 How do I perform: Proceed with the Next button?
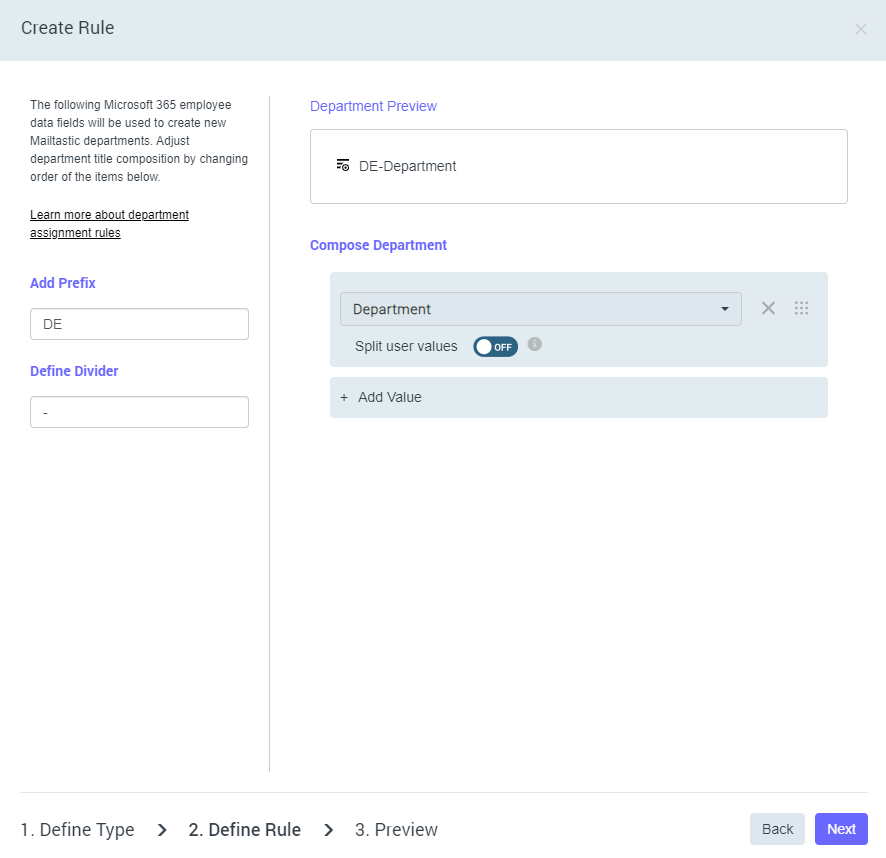[x=841, y=829]
